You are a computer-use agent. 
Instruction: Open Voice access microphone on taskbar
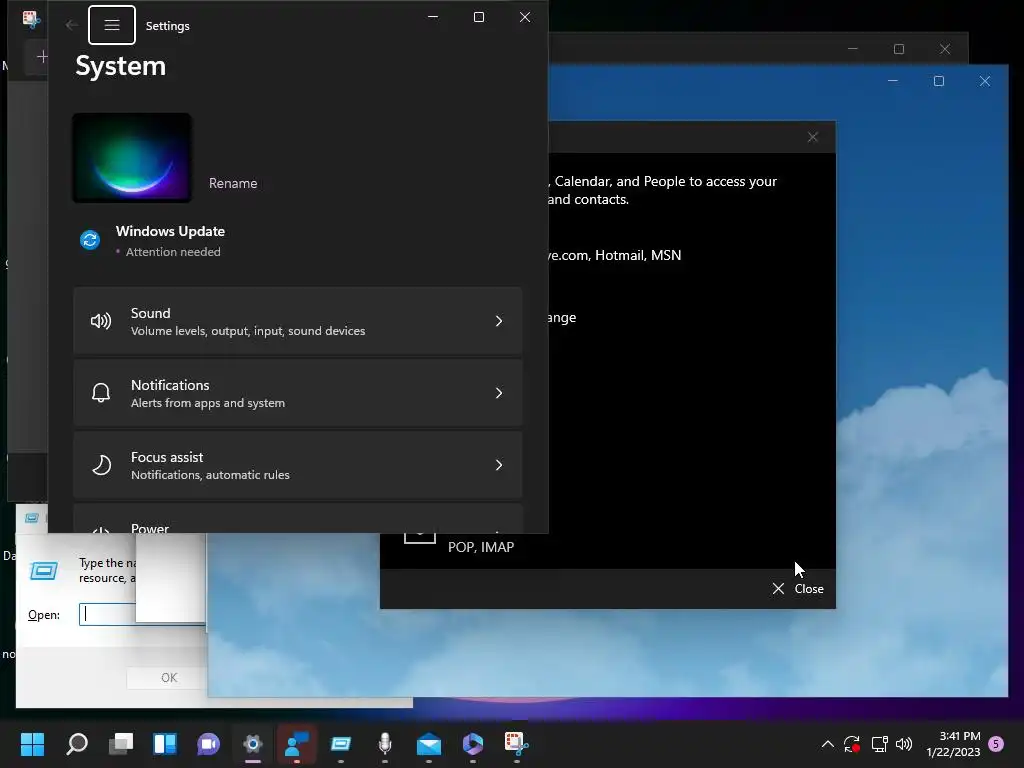(x=385, y=744)
